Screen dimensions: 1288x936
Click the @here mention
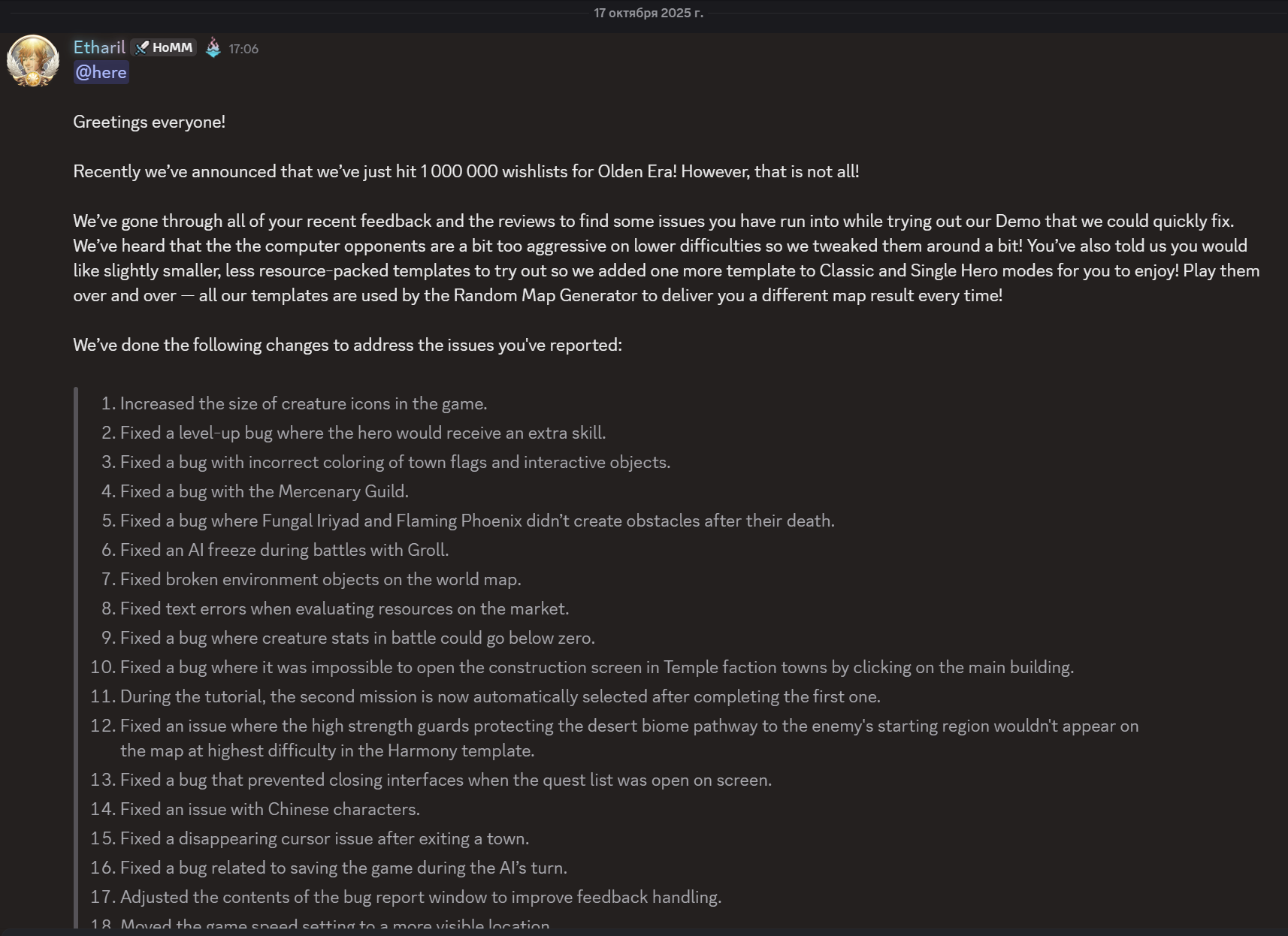[101, 72]
